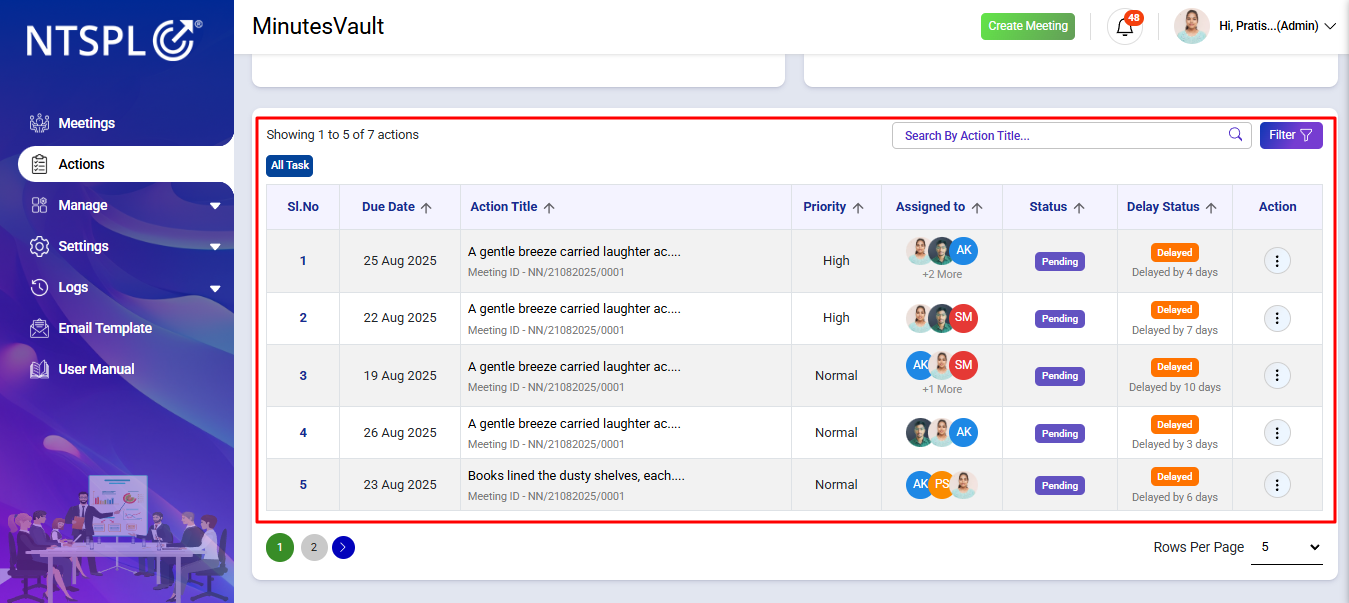Sort by Delay Status arrow icon

1211,208
